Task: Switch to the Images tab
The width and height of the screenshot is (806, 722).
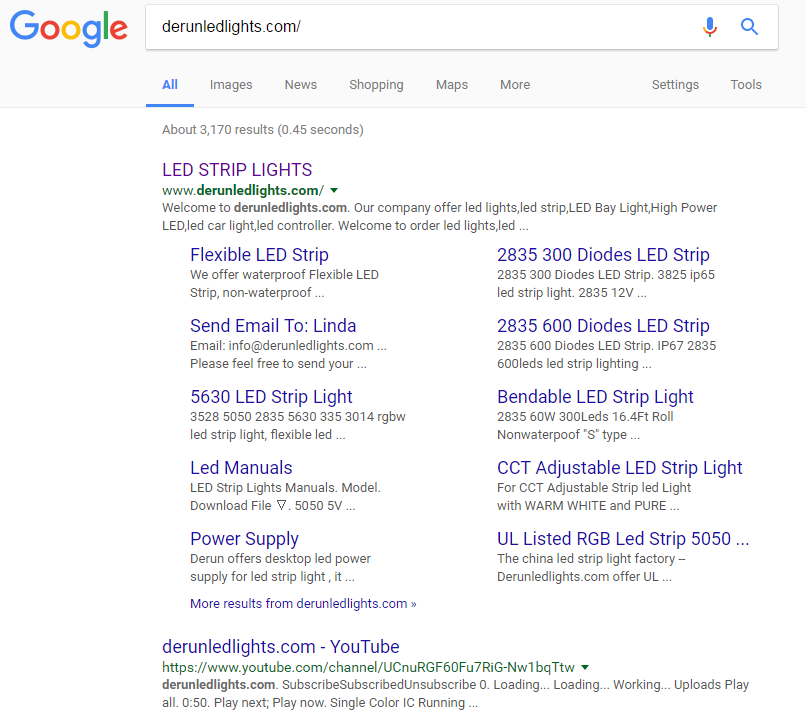Action: [x=231, y=85]
